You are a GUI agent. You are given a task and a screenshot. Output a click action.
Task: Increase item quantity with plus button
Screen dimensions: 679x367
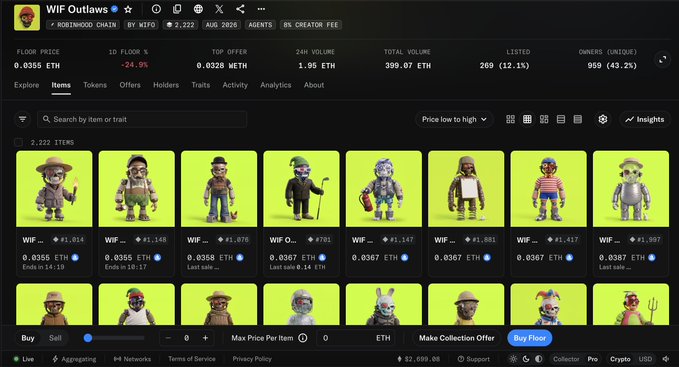click(205, 338)
